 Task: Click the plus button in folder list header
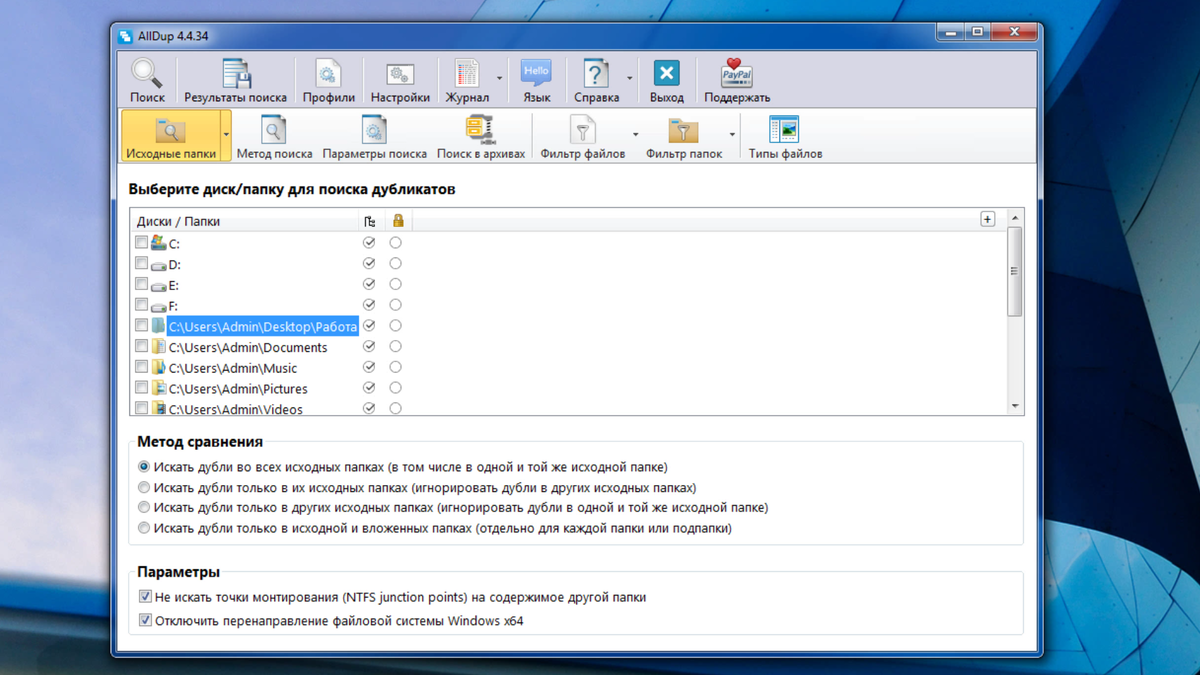[988, 219]
